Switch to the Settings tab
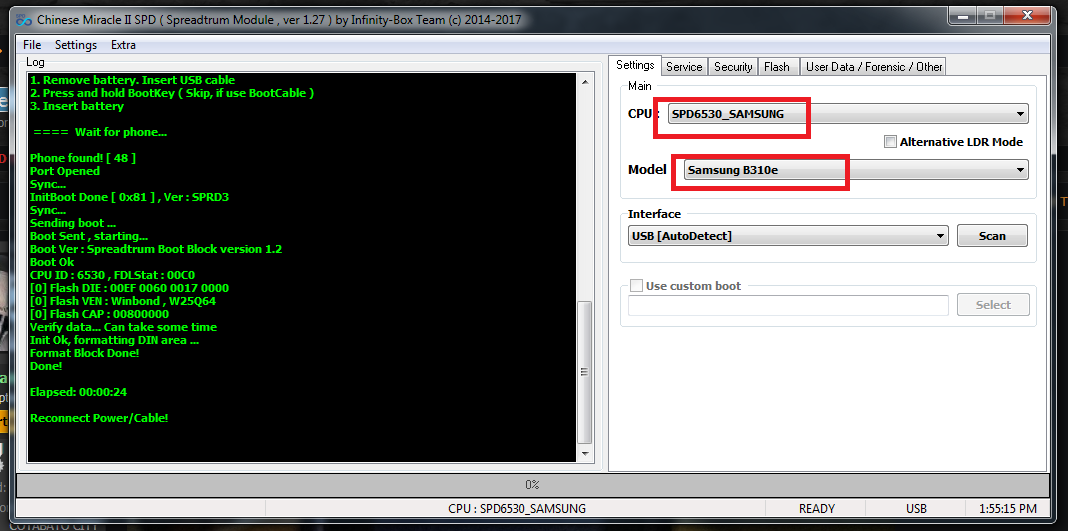Screen dimensions: 1068x531 635,65
